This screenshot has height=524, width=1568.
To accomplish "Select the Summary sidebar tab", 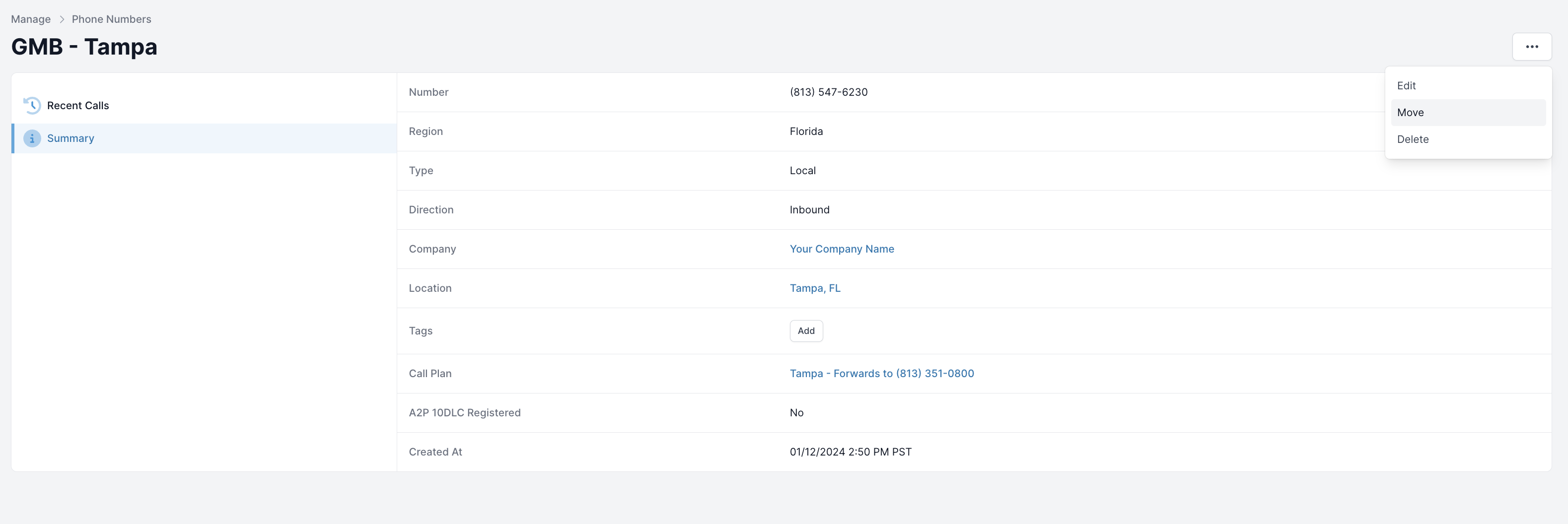I will 204,138.
